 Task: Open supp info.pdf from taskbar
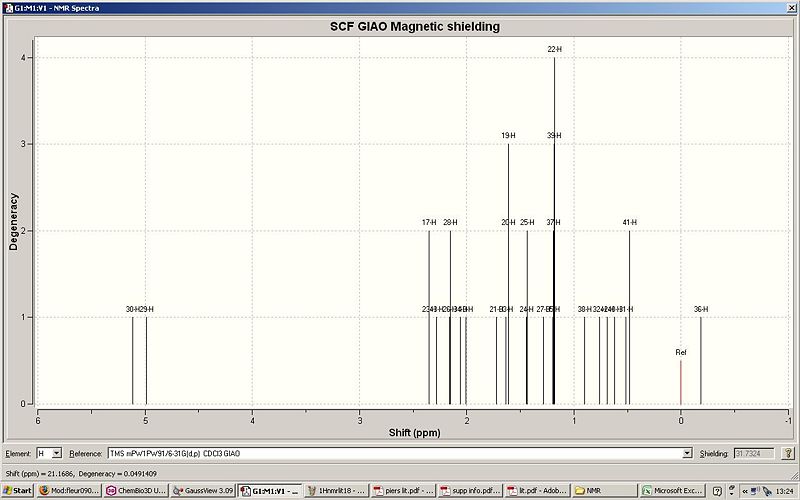(x=470, y=491)
